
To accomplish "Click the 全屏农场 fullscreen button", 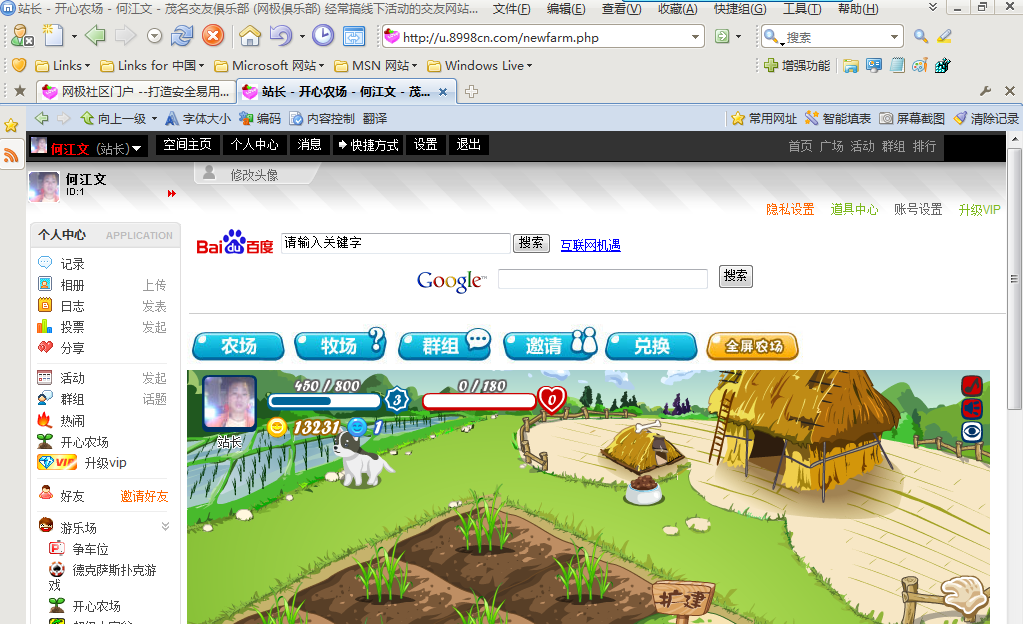I will [x=753, y=346].
